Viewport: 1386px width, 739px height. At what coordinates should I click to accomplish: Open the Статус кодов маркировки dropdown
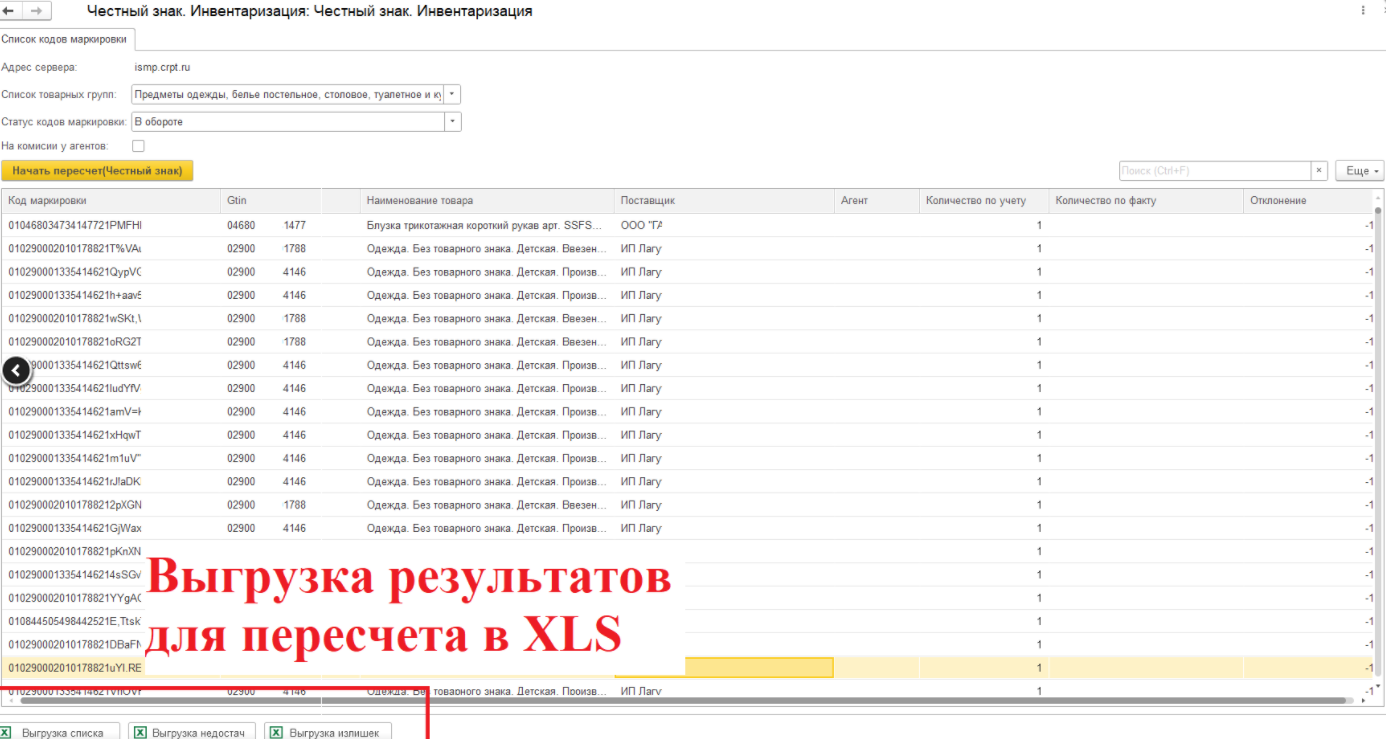pos(451,121)
